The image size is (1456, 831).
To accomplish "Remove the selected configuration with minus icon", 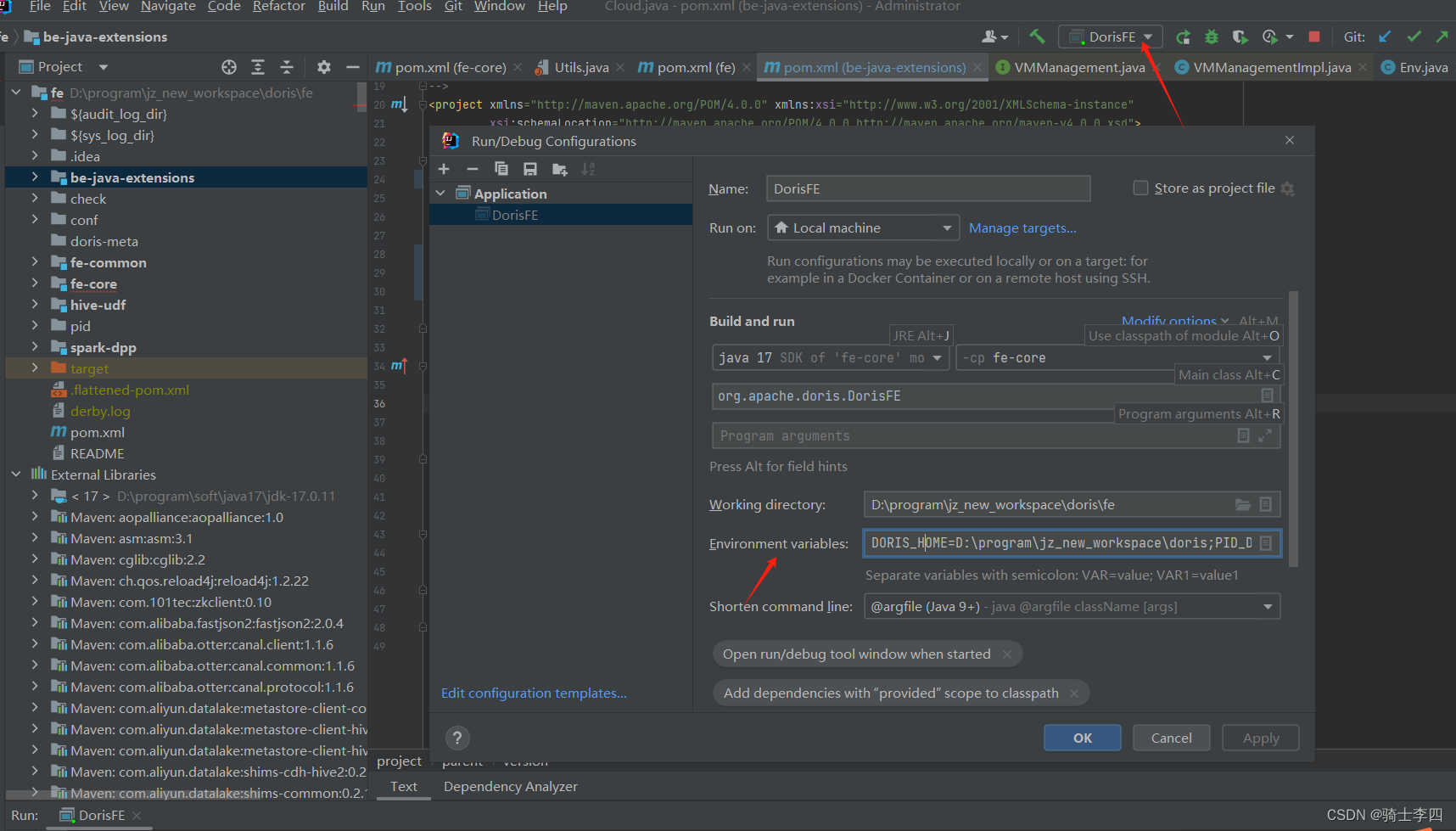I will coord(473,169).
